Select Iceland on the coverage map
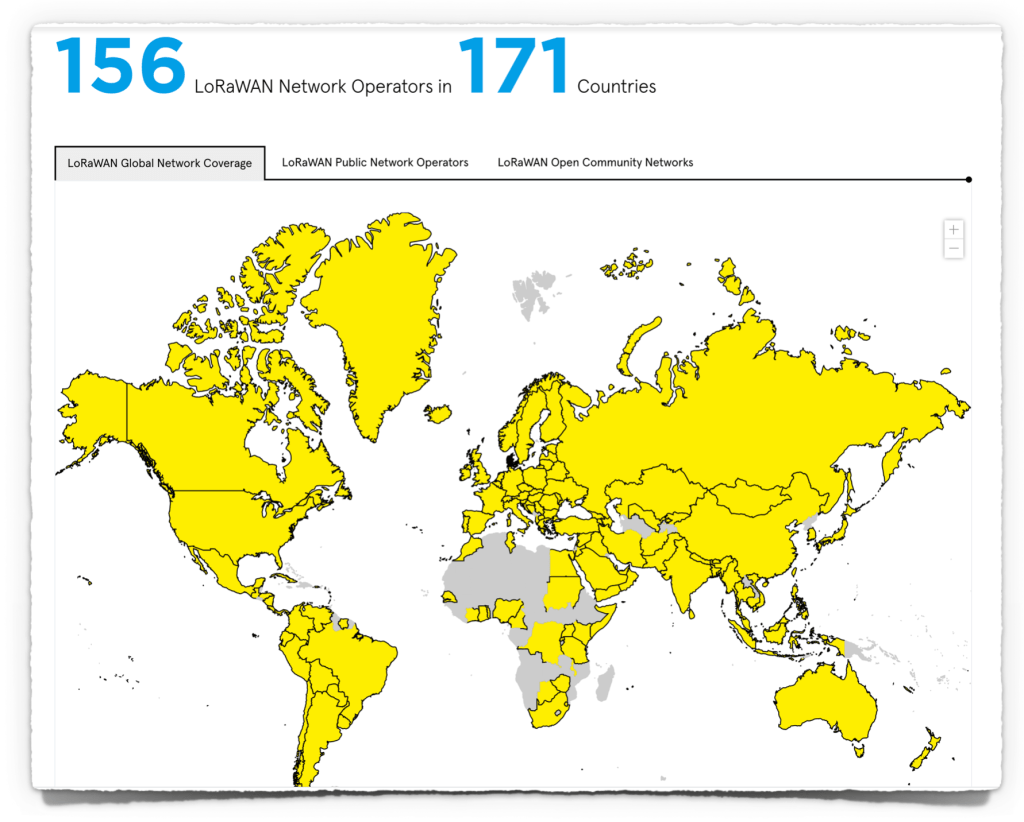The image size is (1024, 822). (438, 413)
